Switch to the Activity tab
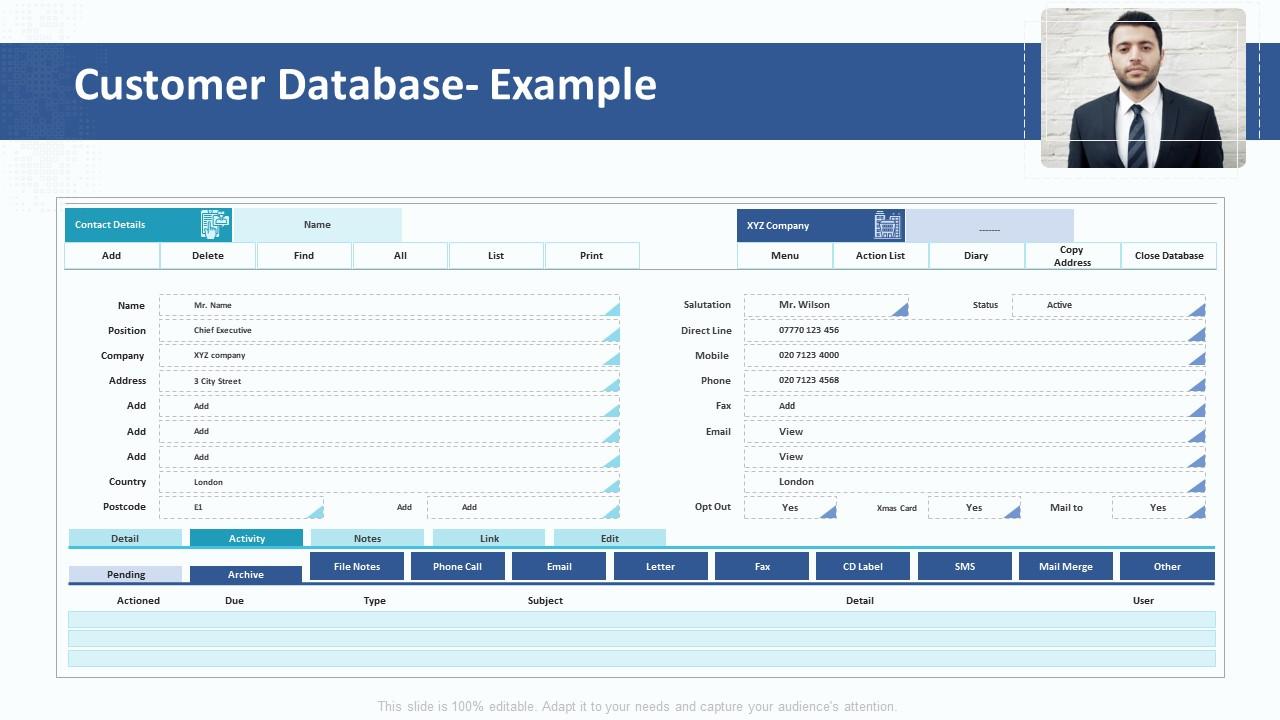Screen dimensions: 1280x720 [246, 538]
